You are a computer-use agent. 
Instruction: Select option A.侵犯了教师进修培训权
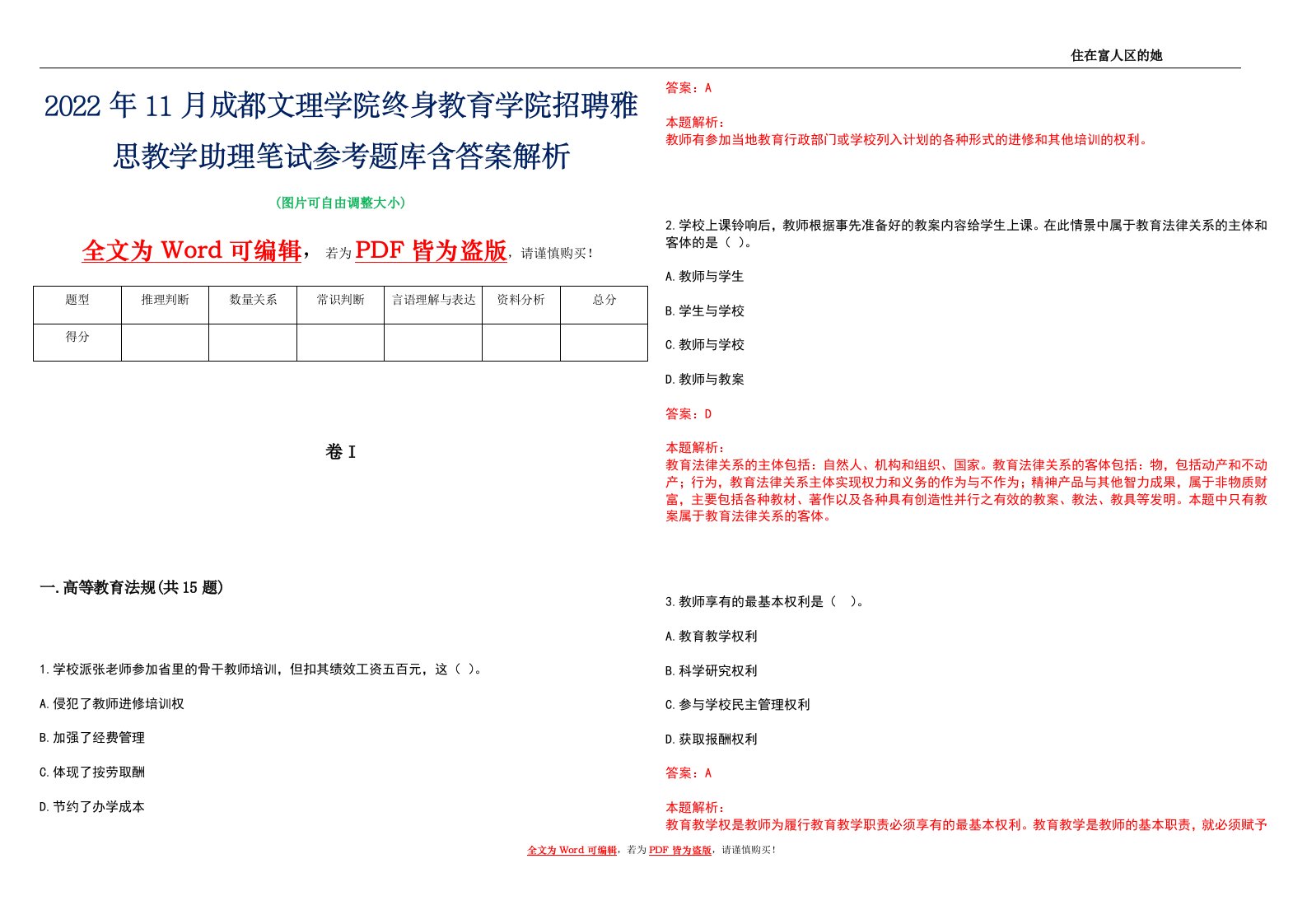[x=112, y=703]
